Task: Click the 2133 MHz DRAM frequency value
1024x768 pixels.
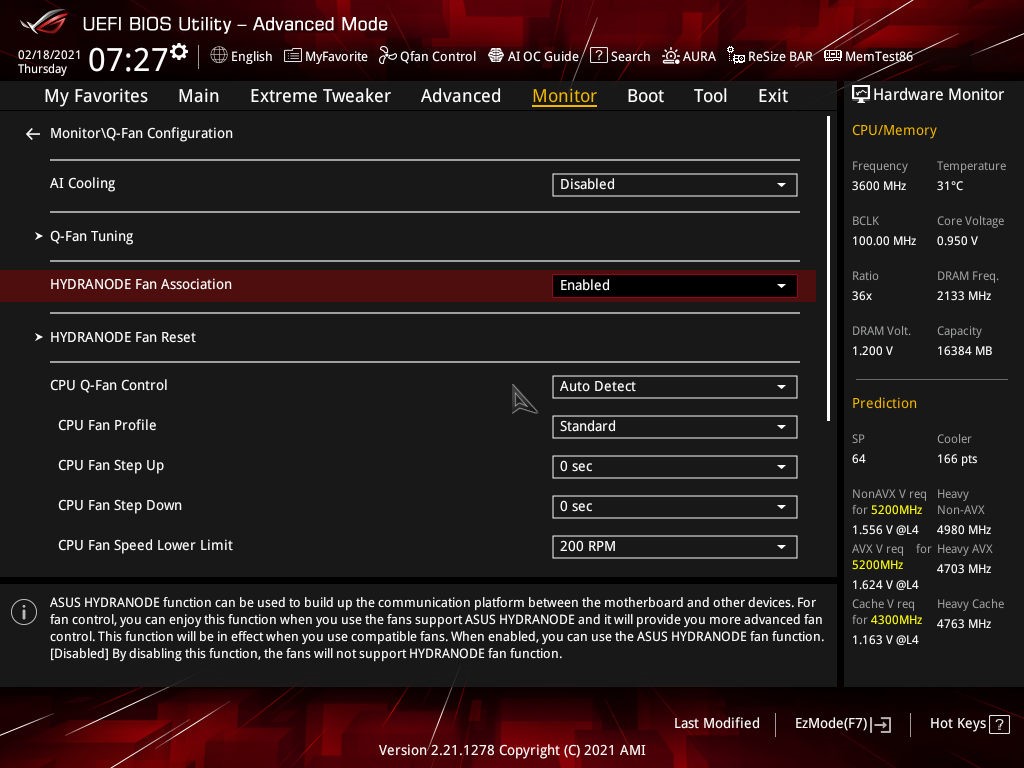Action: 964,296
